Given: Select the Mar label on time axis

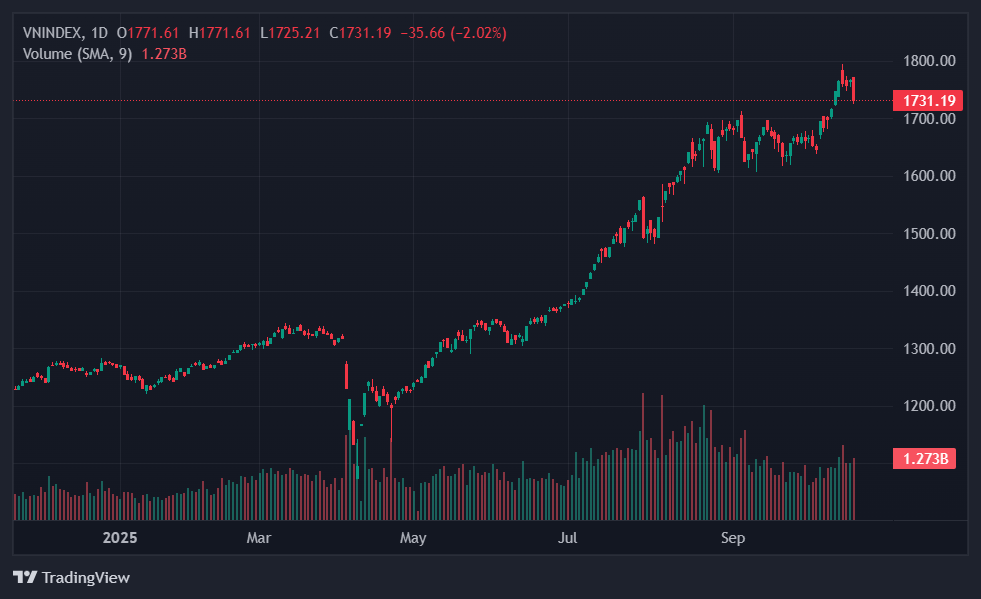Looking at the screenshot, I should (x=259, y=538).
